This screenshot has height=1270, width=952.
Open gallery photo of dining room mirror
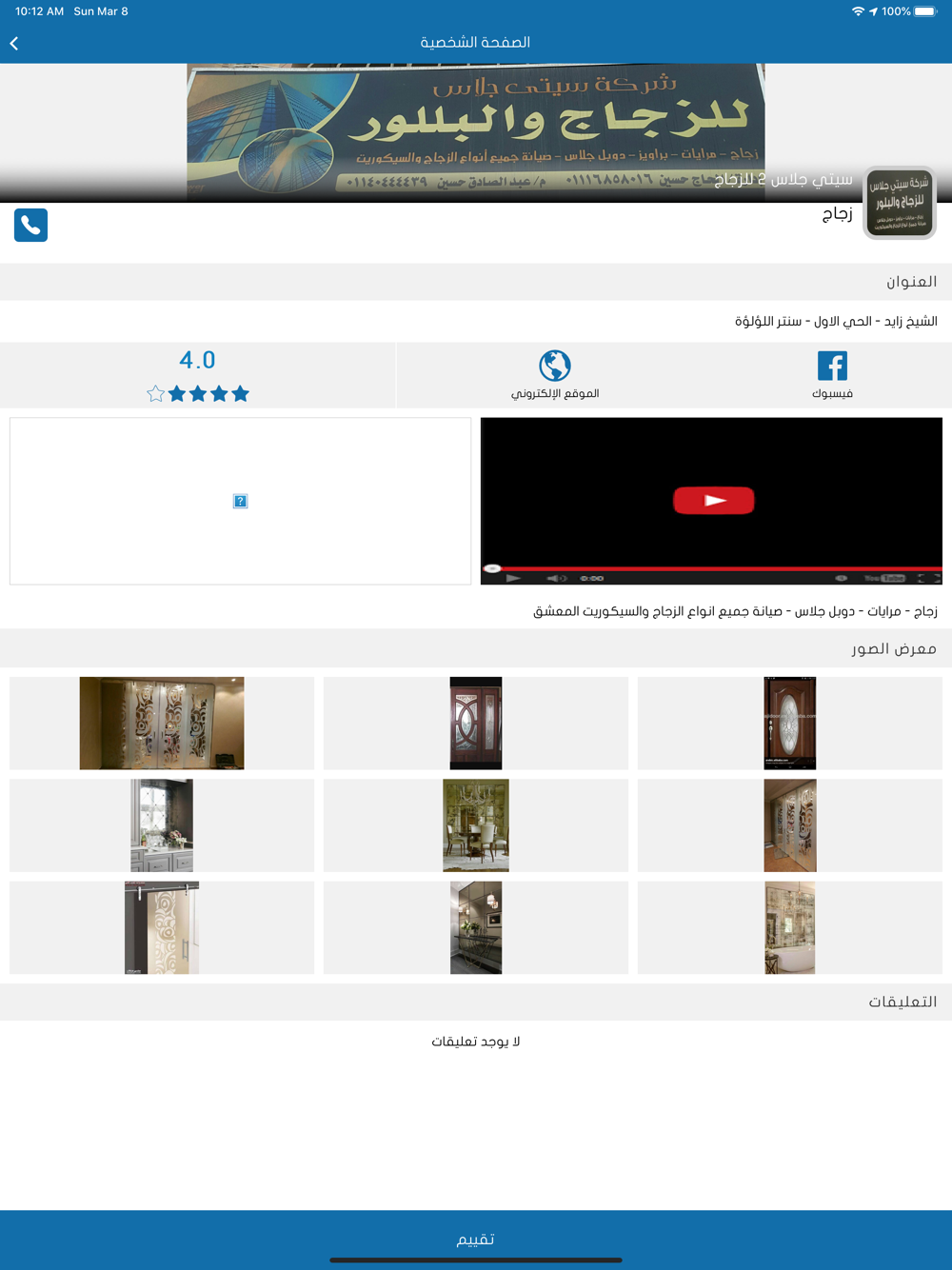click(x=476, y=825)
